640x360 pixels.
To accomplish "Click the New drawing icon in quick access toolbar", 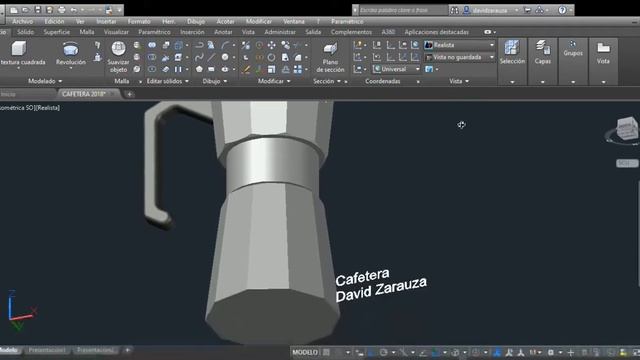I will (x=14, y=10).
